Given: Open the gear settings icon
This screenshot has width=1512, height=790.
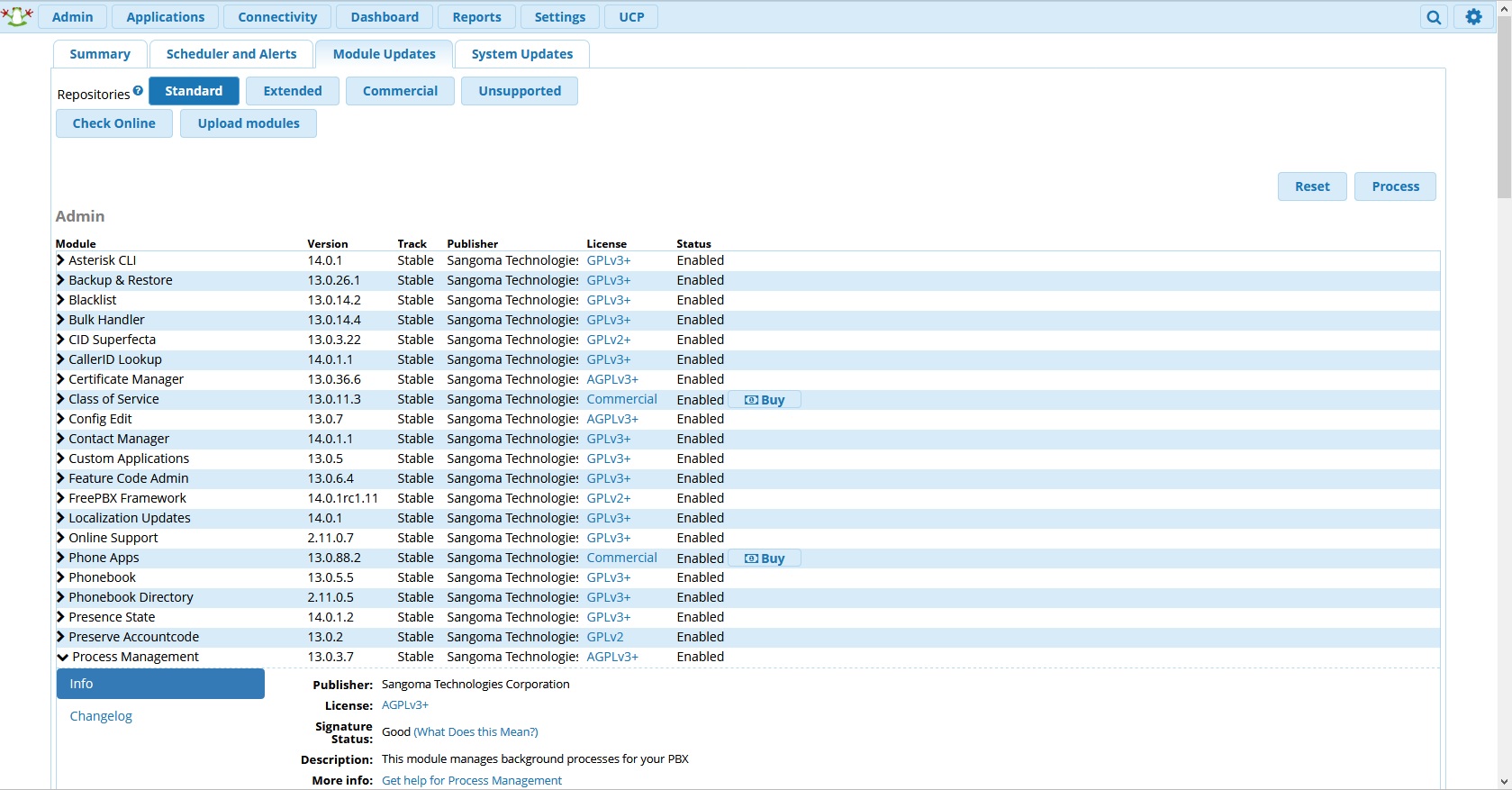Looking at the screenshot, I should tap(1473, 17).
